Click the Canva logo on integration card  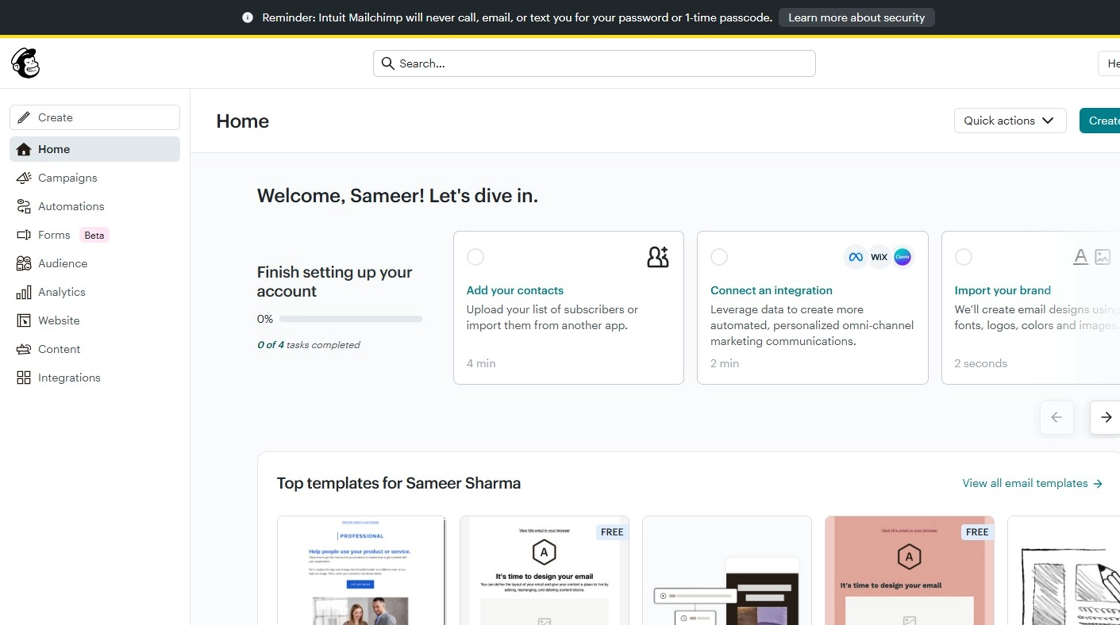903,257
